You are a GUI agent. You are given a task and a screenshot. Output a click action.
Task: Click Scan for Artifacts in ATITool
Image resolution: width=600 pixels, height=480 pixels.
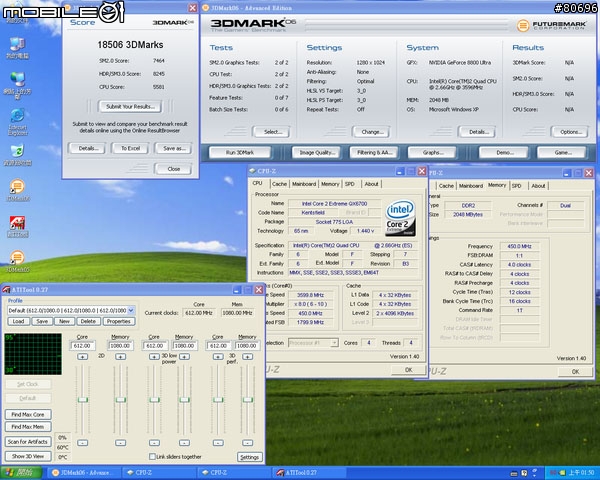click(x=28, y=441)
